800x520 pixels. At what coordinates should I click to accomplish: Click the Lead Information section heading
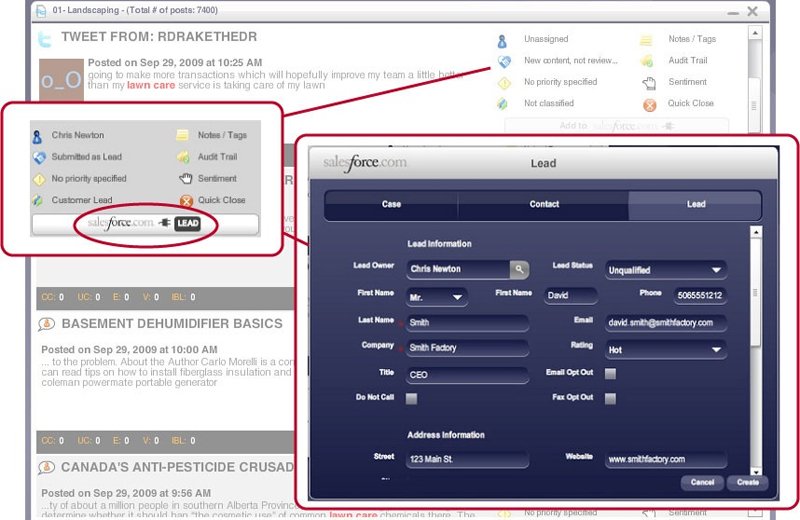tap(439, 244)
